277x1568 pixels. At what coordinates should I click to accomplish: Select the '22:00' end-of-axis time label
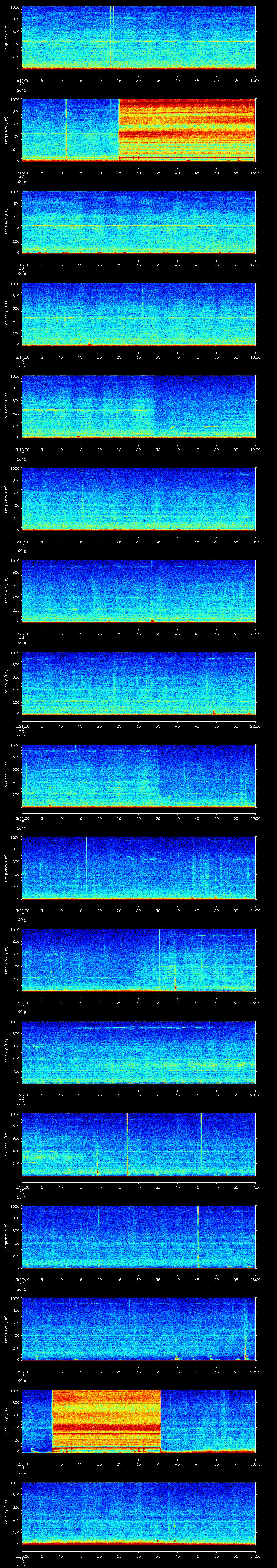click(255, 726)
